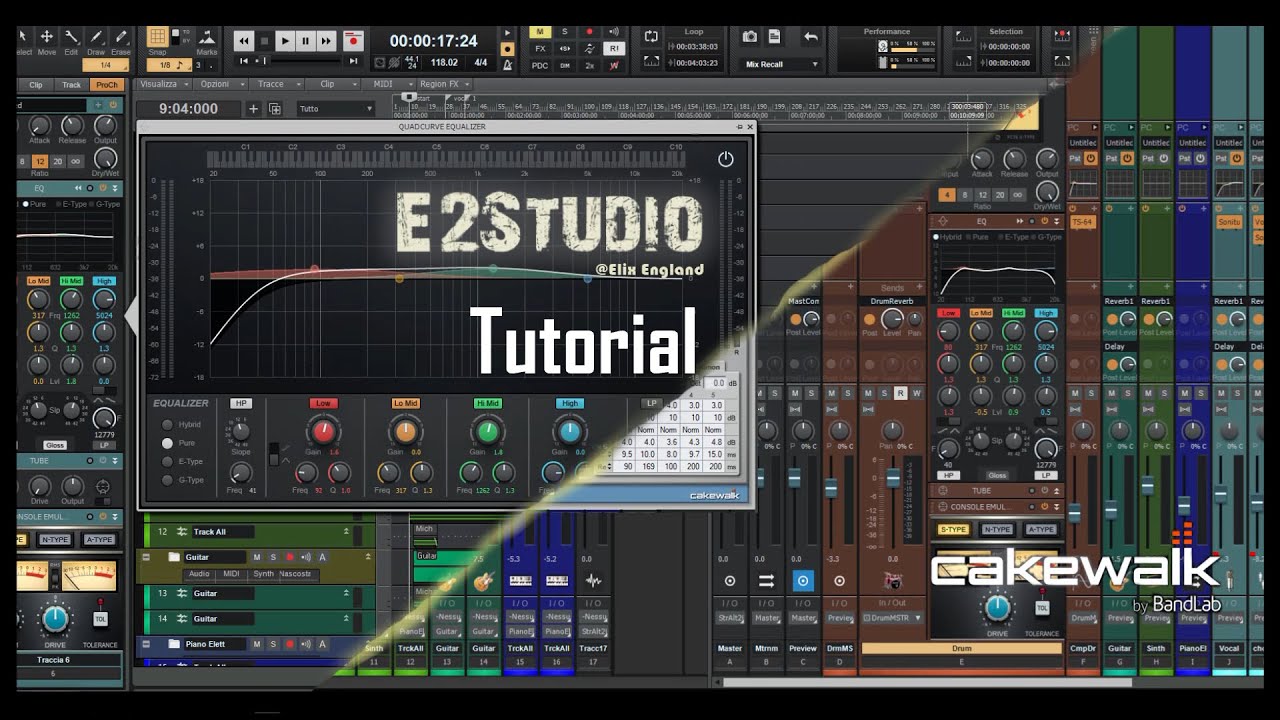This screenshot has width=1280, height=720.
Task: Click the add track plus button
Action: [x=253, y=109]
